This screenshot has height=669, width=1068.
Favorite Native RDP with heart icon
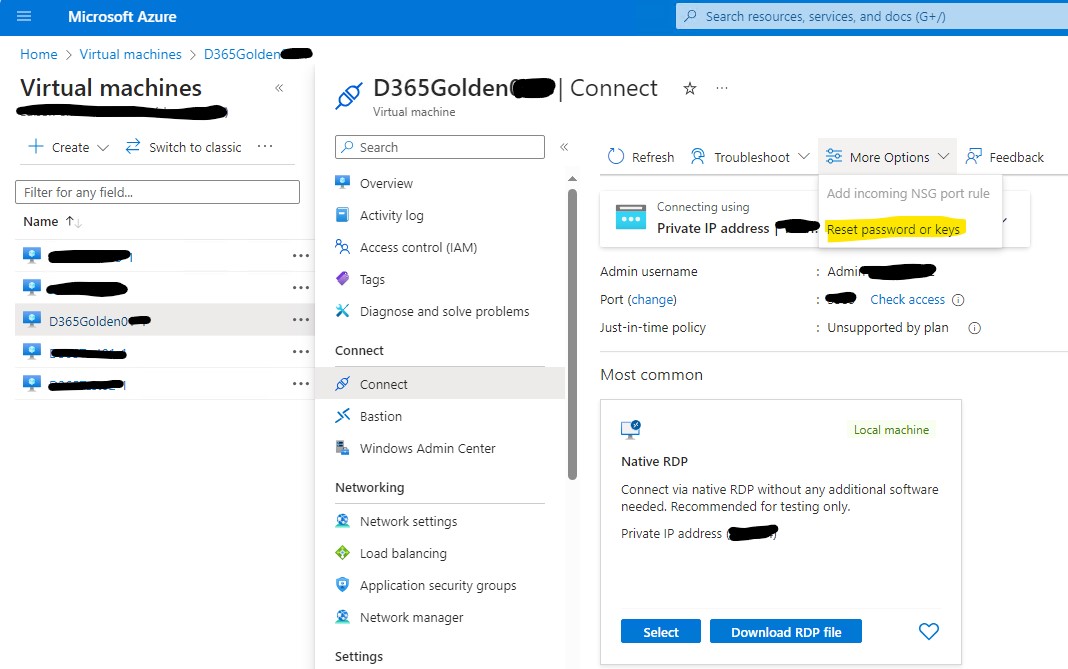tap(929, 632)
